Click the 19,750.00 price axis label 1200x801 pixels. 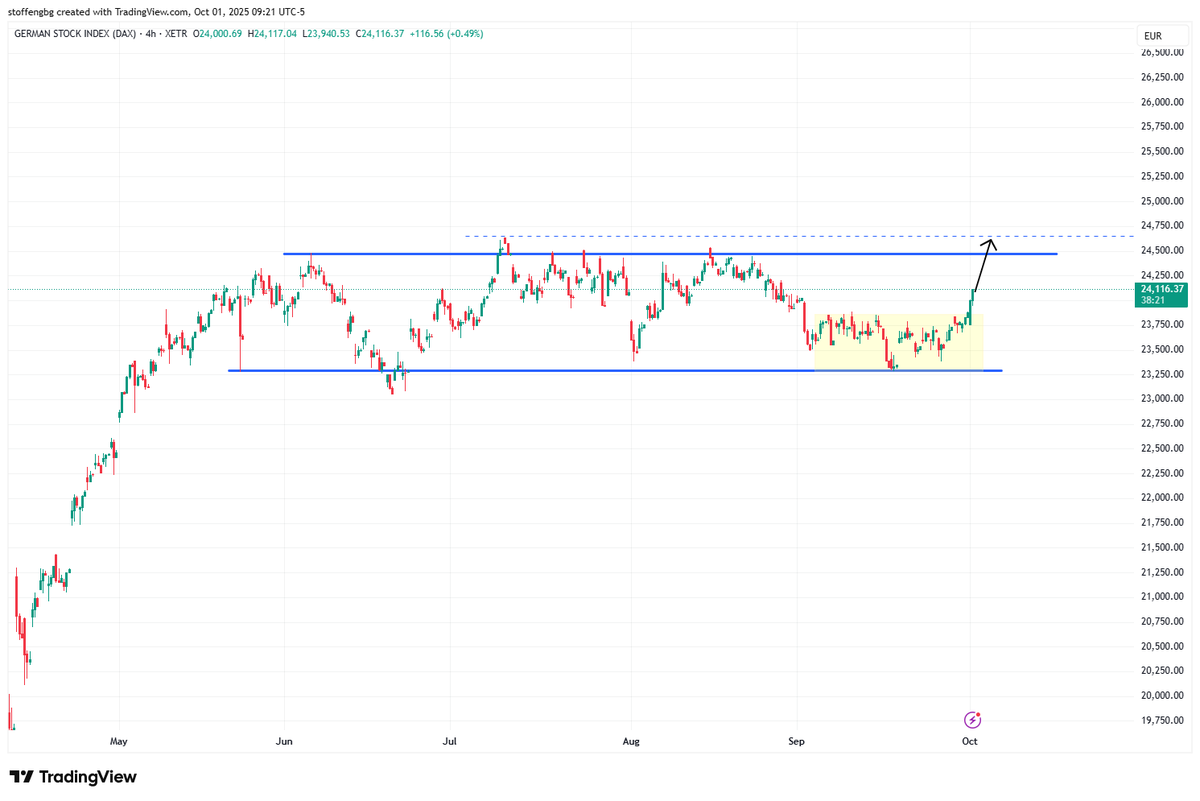click(x=1163, y=721)
